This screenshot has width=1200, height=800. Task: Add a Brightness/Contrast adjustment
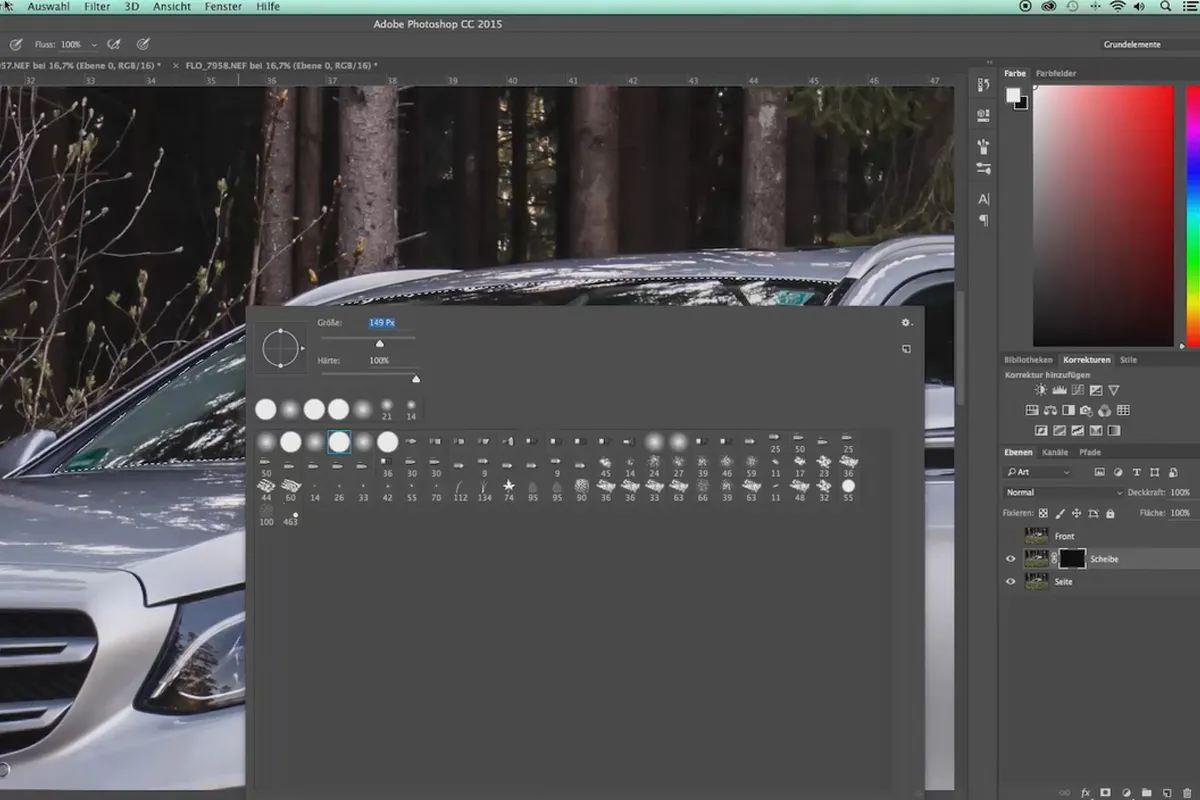pyautogui.click(x=1041, y=390)
